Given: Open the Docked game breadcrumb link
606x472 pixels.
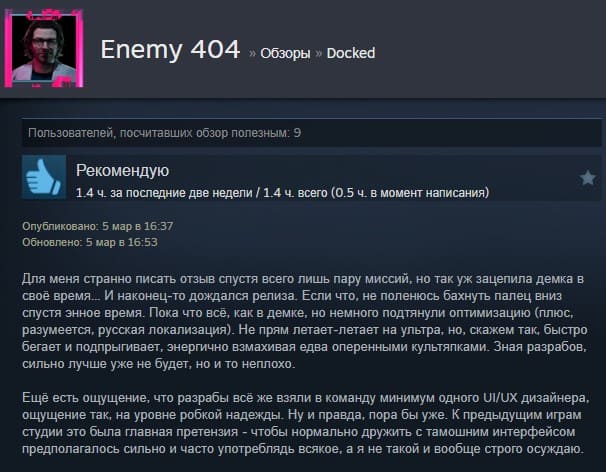Looking at the screenshot, I should tap(351, 53).
